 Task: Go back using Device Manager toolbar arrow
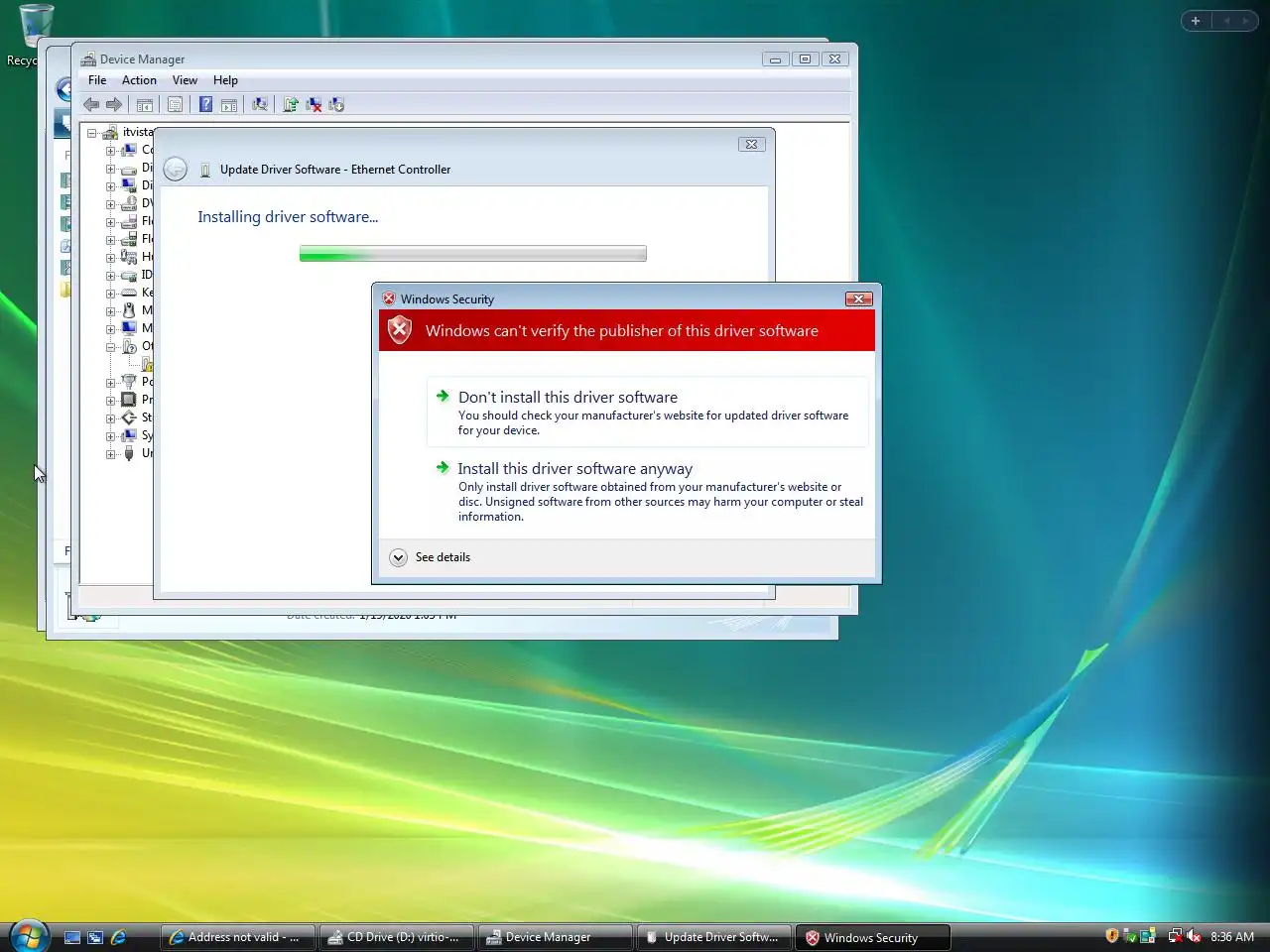pyautogui.click(x=91, y=104)
